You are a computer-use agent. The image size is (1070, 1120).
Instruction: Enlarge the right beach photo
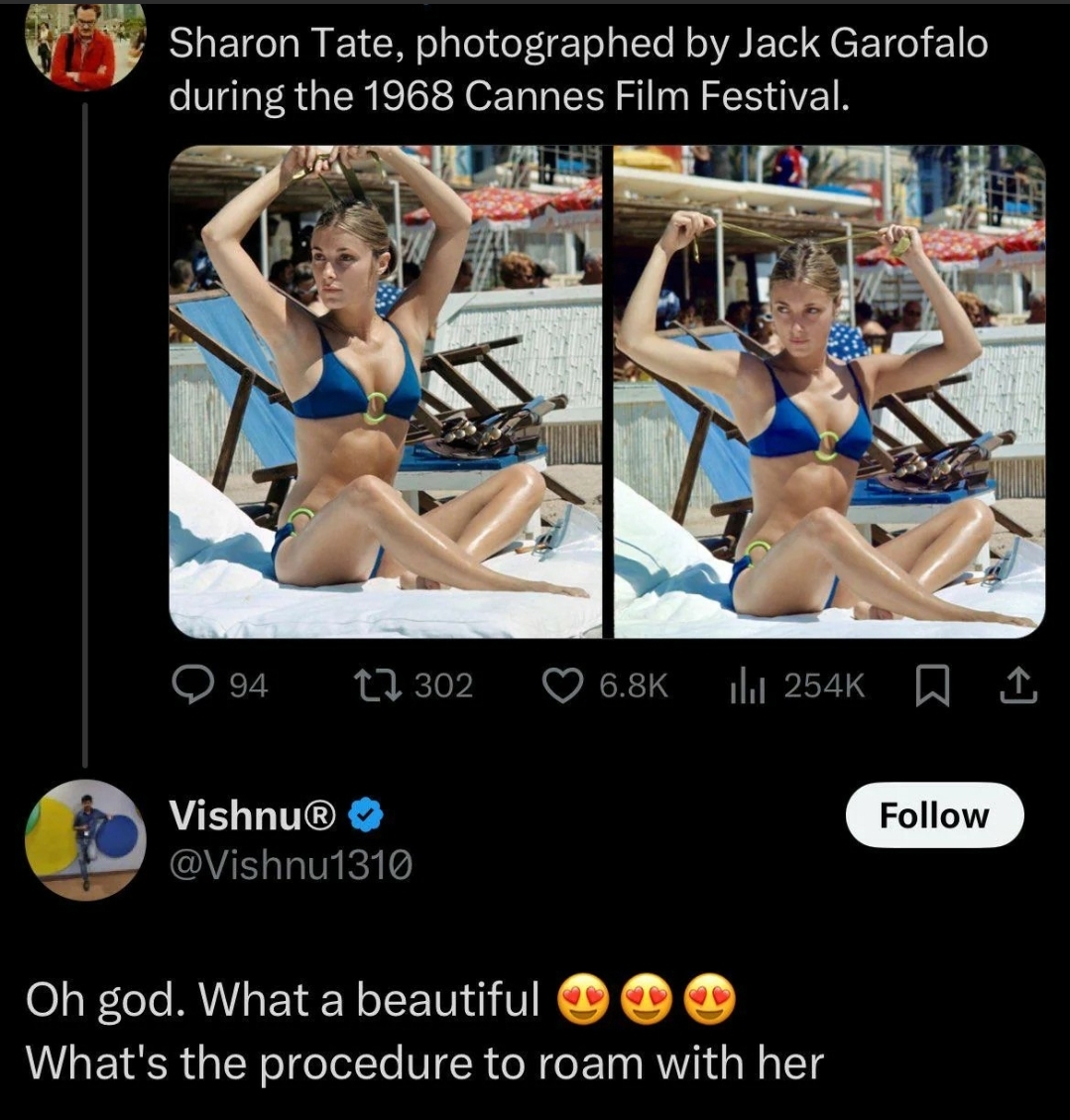pos(829,392)
